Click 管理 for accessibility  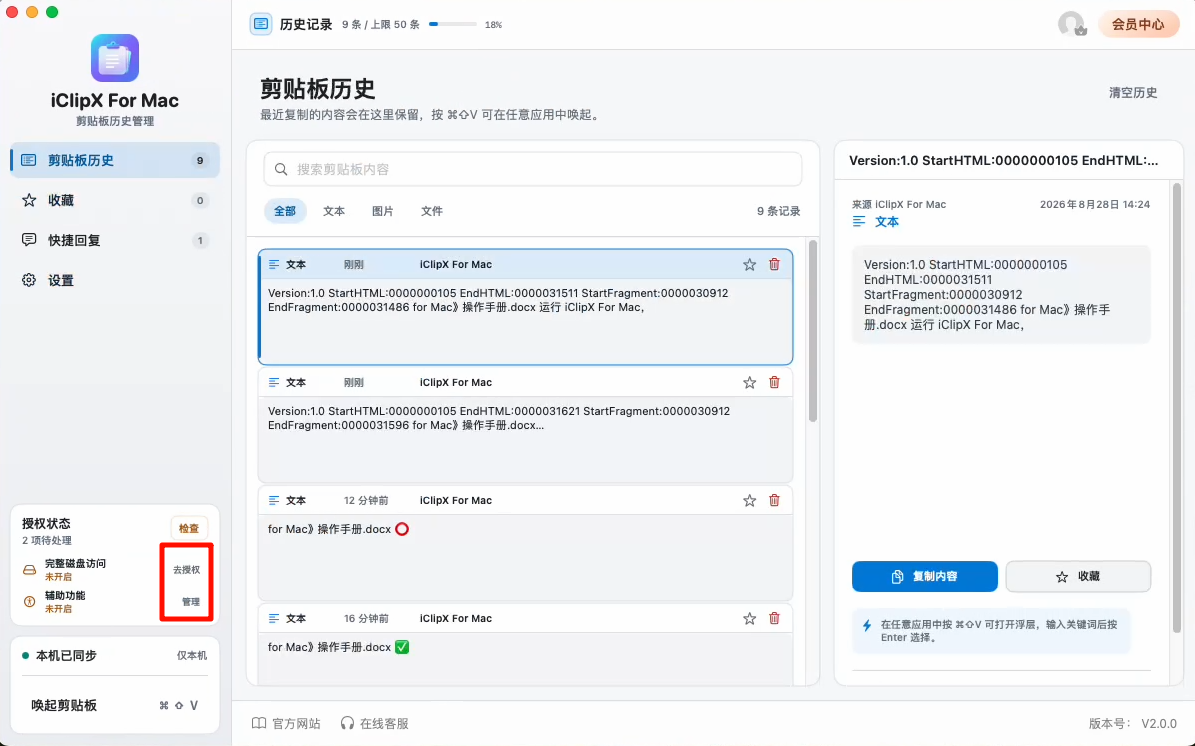191,601
